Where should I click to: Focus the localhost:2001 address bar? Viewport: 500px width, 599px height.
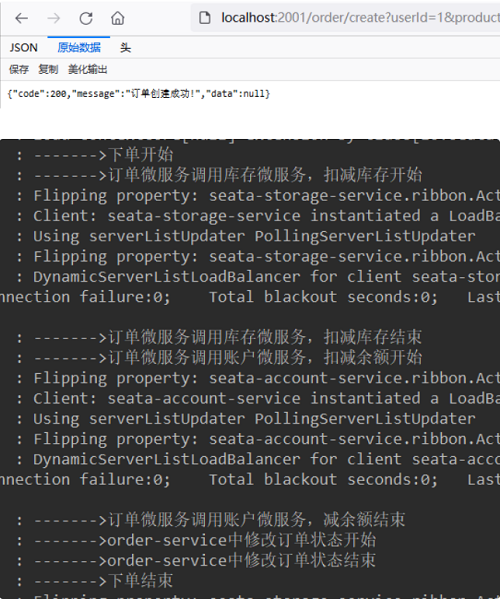pos(360,18)
